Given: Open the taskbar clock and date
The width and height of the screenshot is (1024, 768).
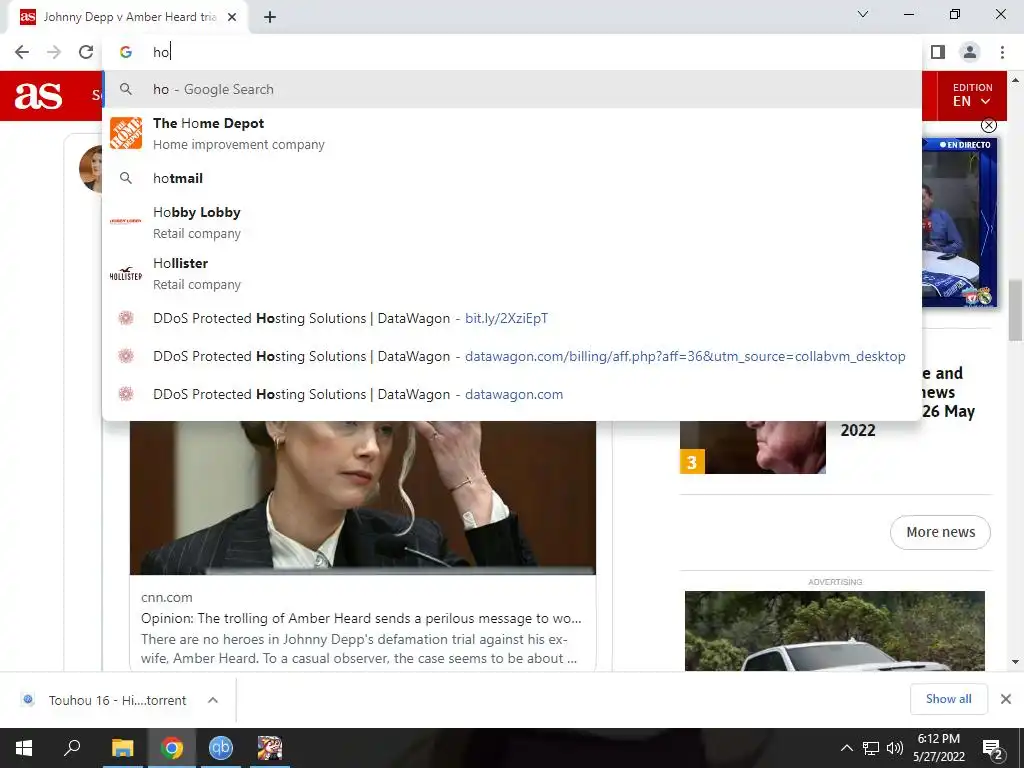Looking at the screenshot, I should [938, 748].
